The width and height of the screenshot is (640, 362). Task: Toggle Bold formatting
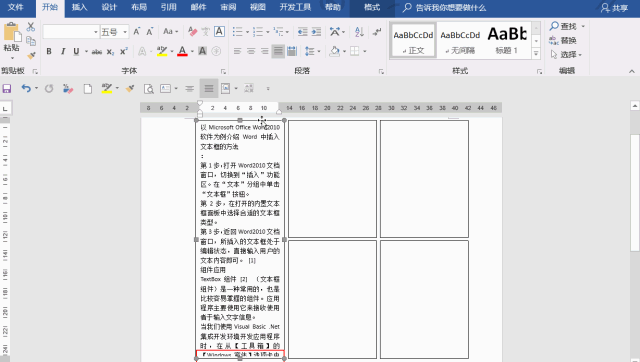49,51
